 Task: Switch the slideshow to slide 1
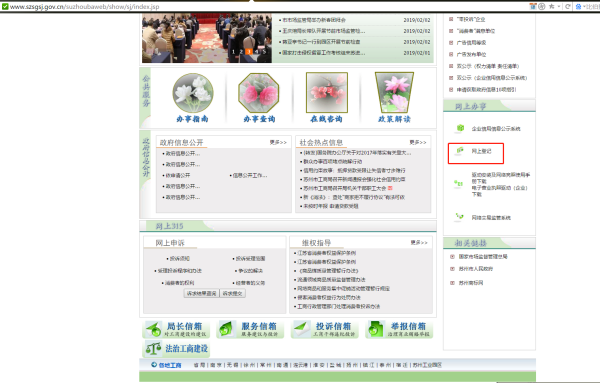233,52
